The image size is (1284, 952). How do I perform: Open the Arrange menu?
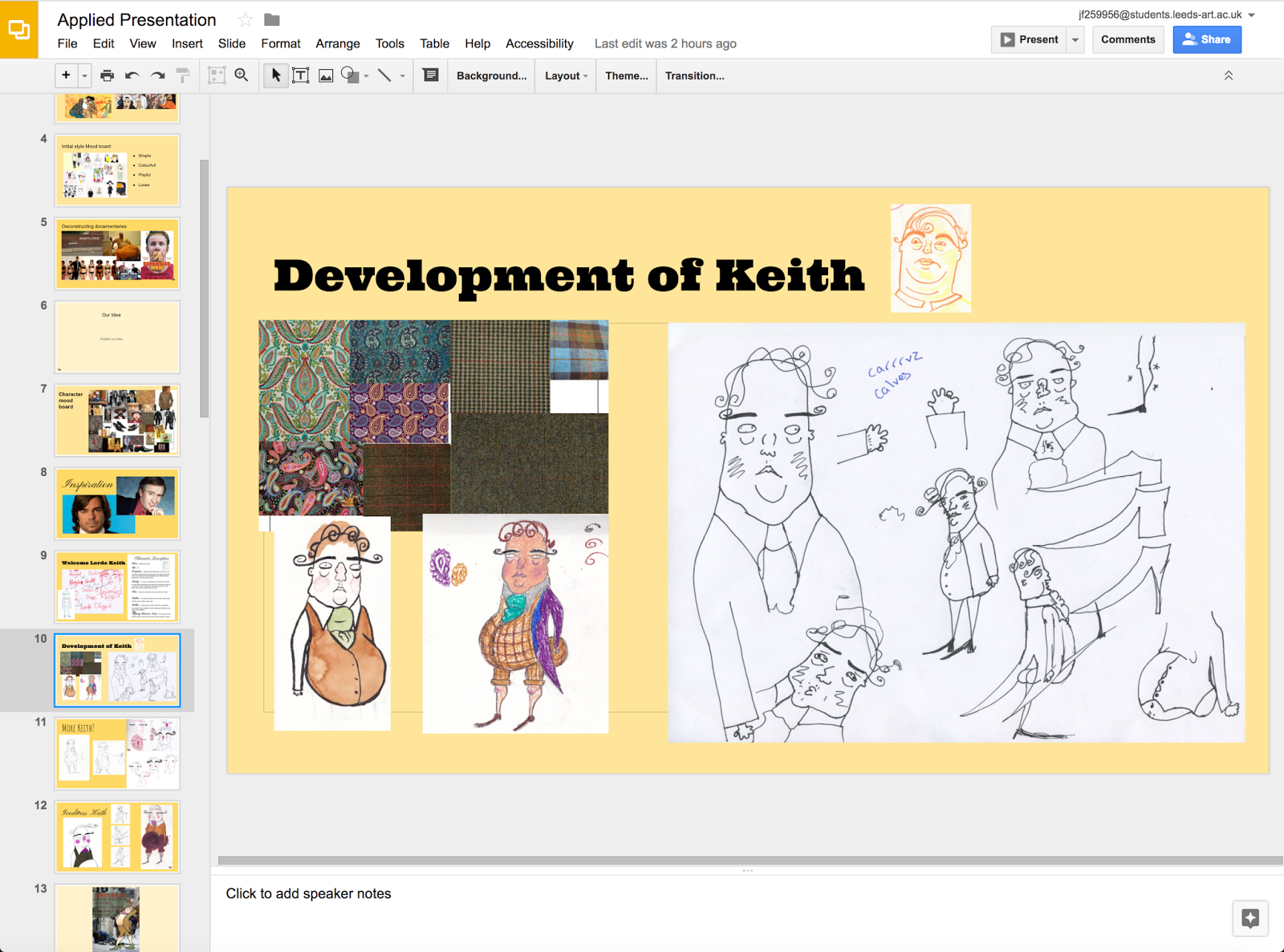point(337,43)
